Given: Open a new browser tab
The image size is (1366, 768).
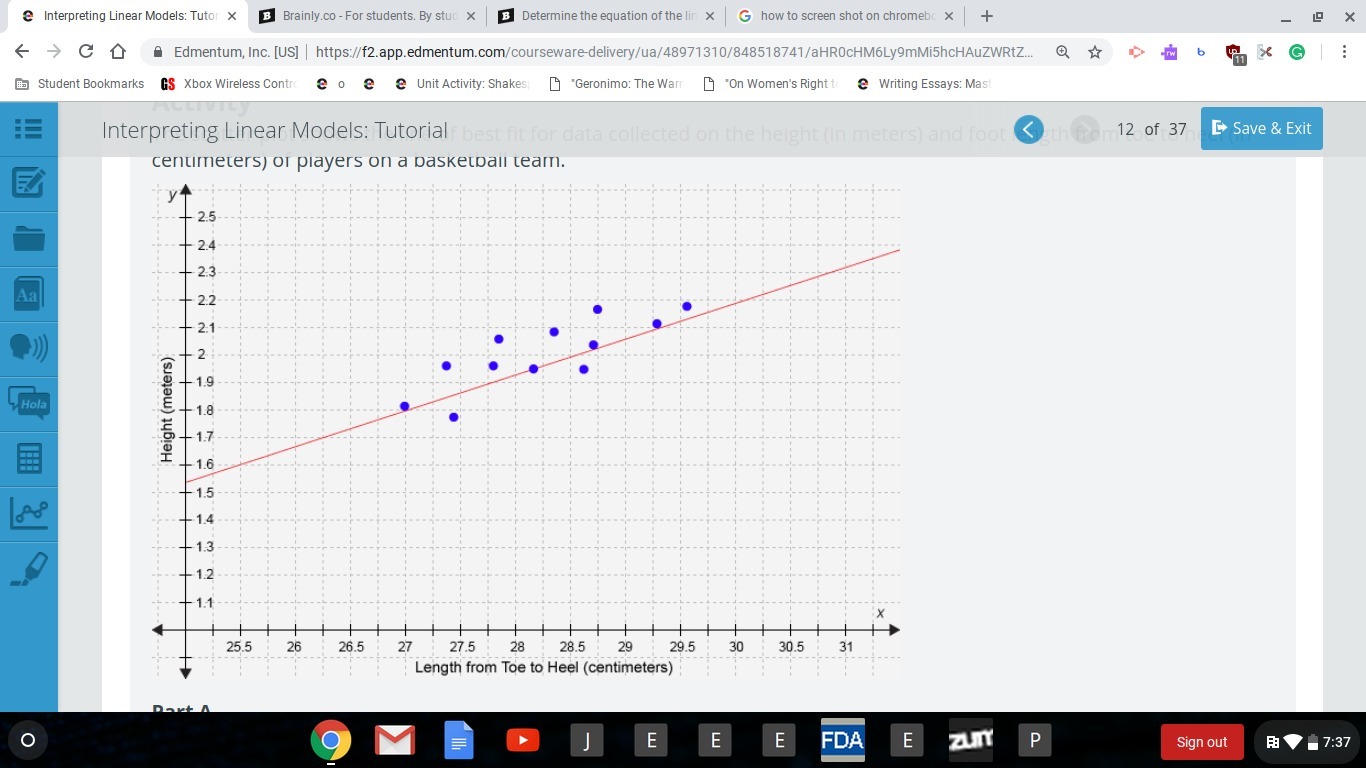Looking at the screenshot, I should tap(987, 16).
